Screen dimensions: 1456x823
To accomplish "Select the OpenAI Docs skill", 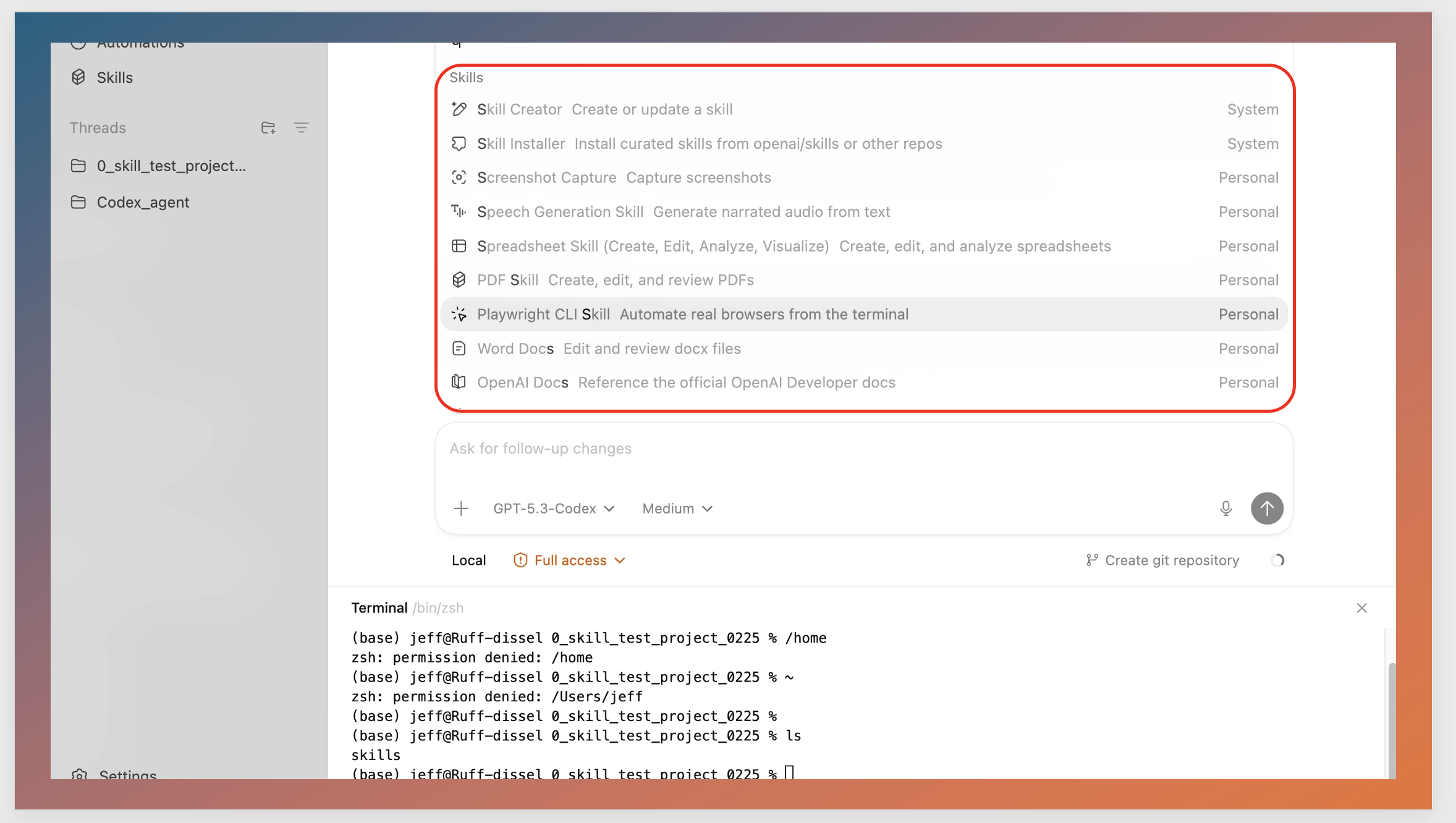I will pos(864,382).
